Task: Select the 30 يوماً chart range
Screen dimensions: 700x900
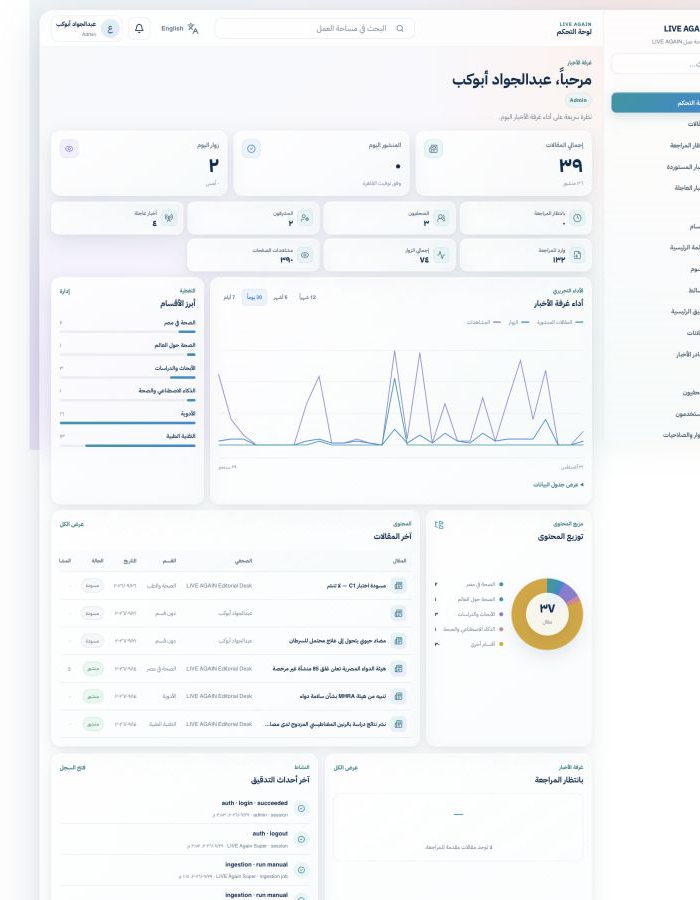Action: (254, 297)
